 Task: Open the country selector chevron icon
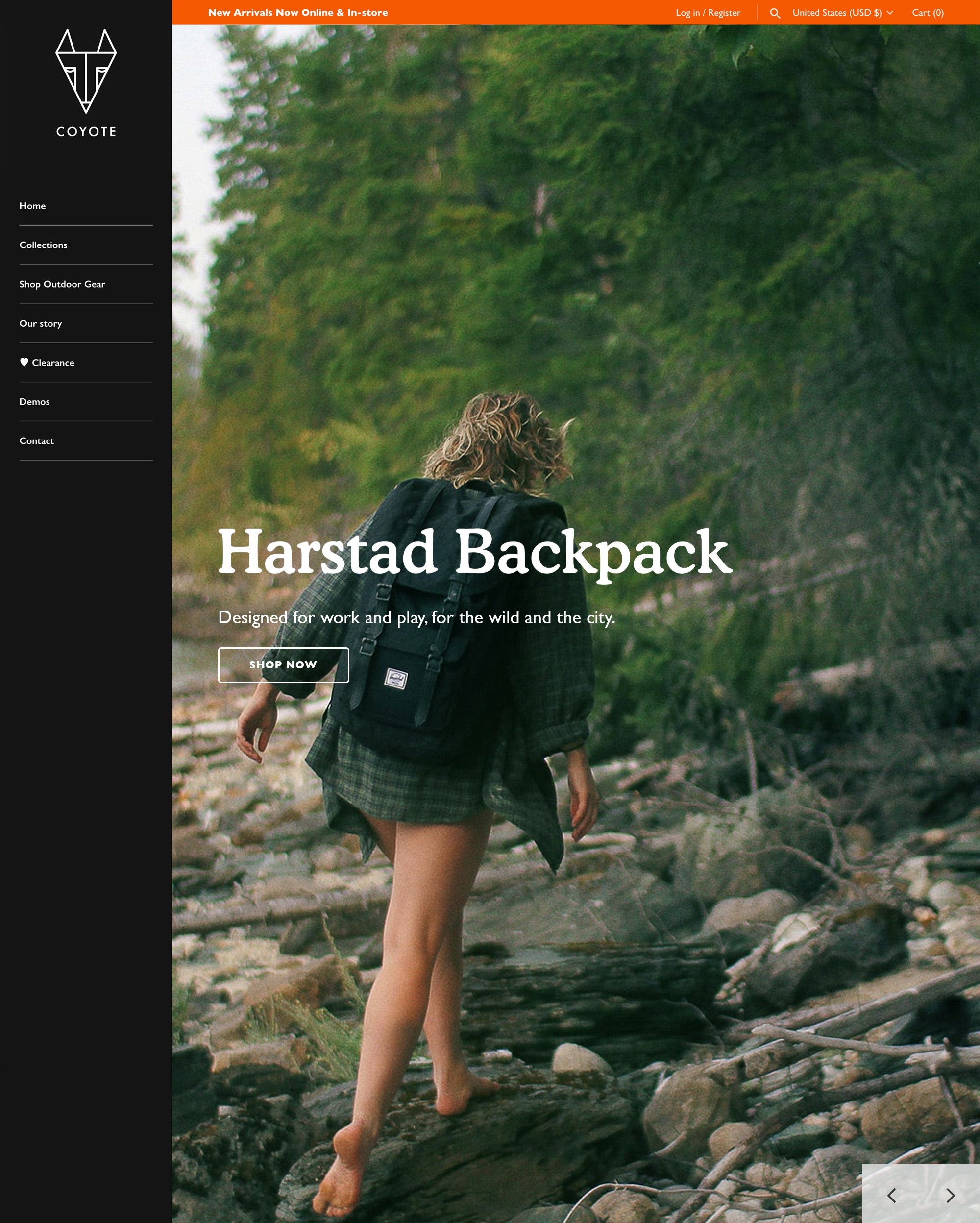pos(889,12)
